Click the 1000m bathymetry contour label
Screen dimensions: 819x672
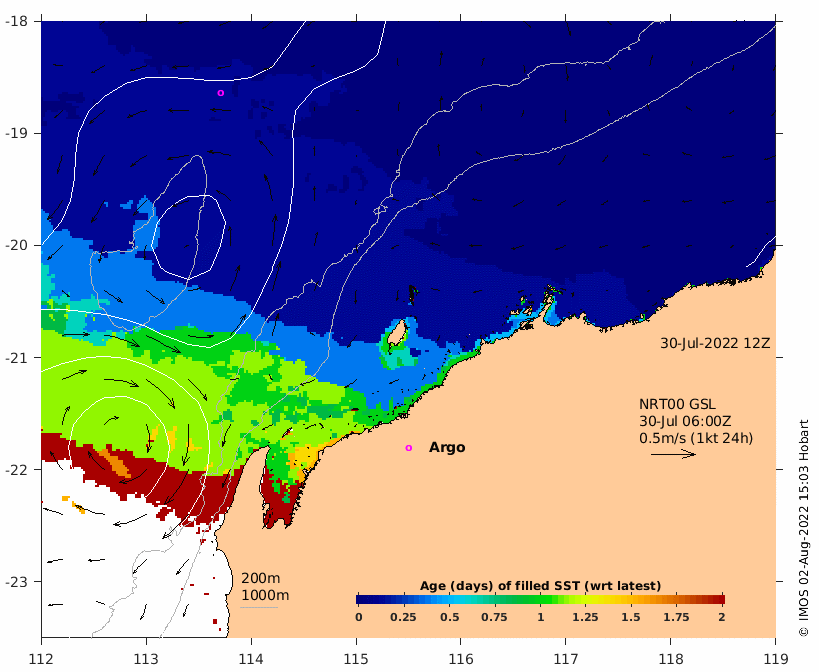265,595
